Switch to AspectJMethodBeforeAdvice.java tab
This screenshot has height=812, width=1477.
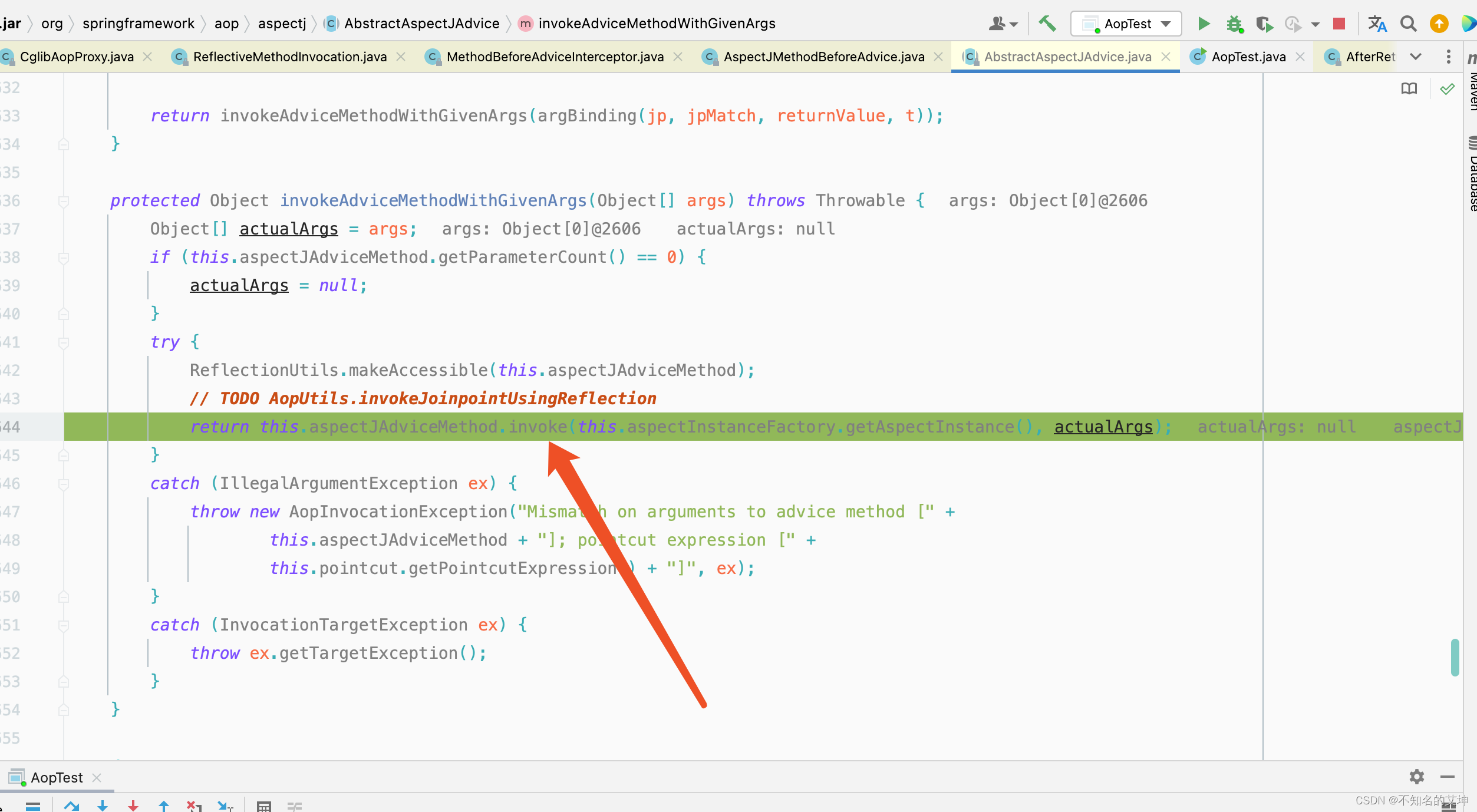point(823,57)
